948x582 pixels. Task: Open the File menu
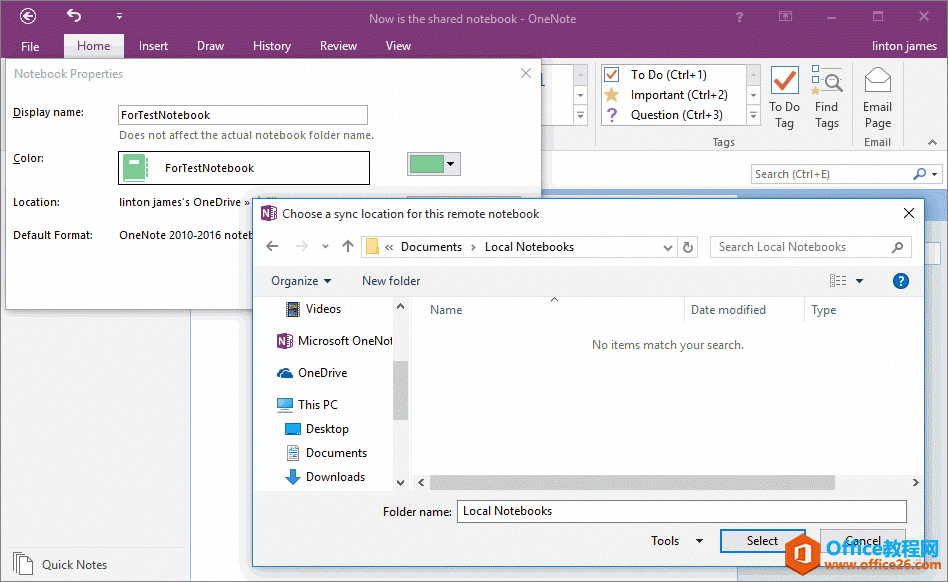pyautogui.click(x=30, y=46)
